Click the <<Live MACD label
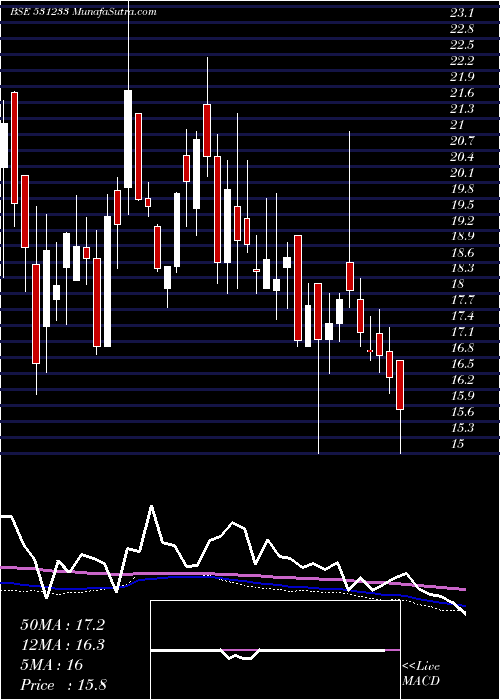This screenshot has height=700, width=500. tap(421, 674)
